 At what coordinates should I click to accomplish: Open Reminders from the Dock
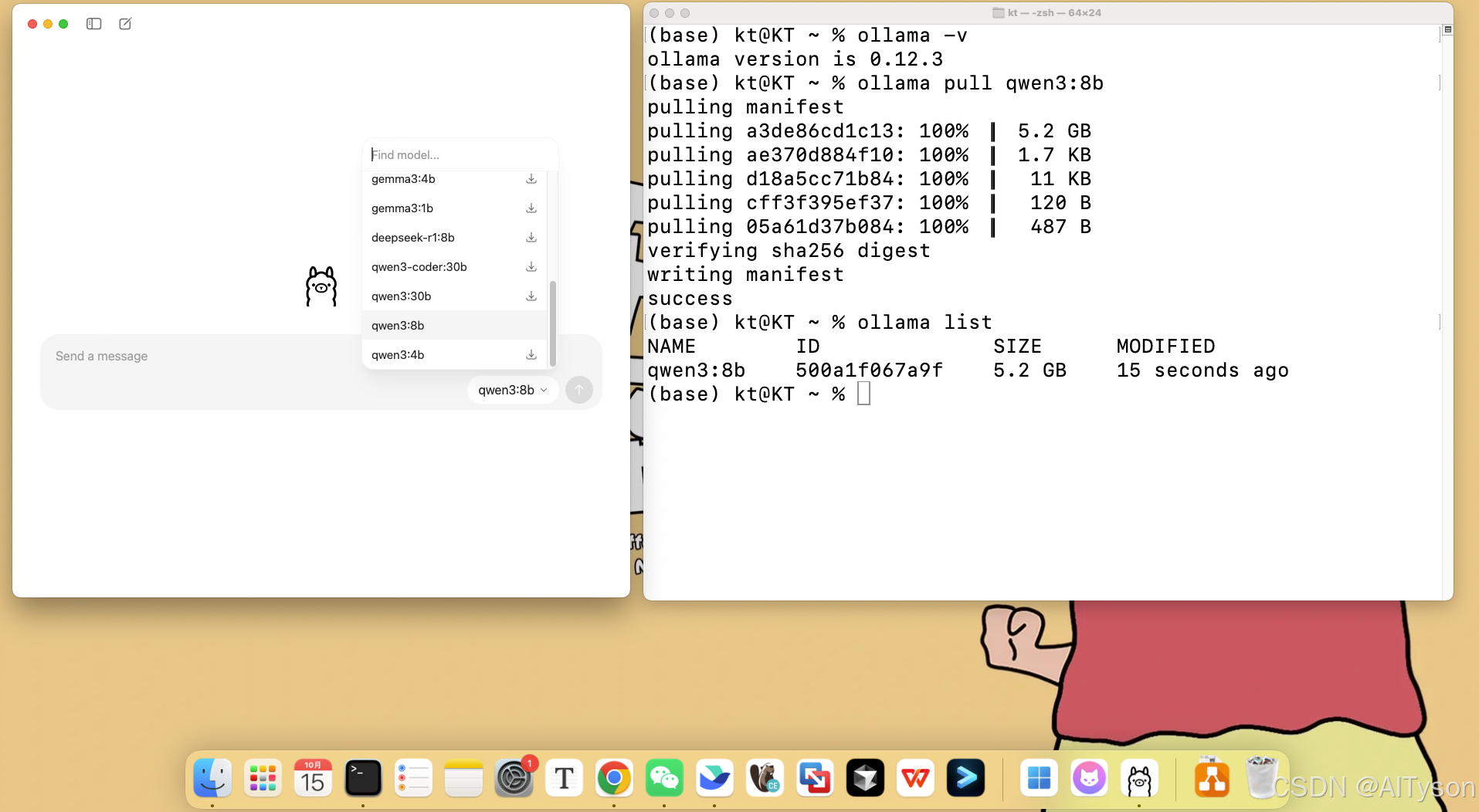(x=413, y=778)
